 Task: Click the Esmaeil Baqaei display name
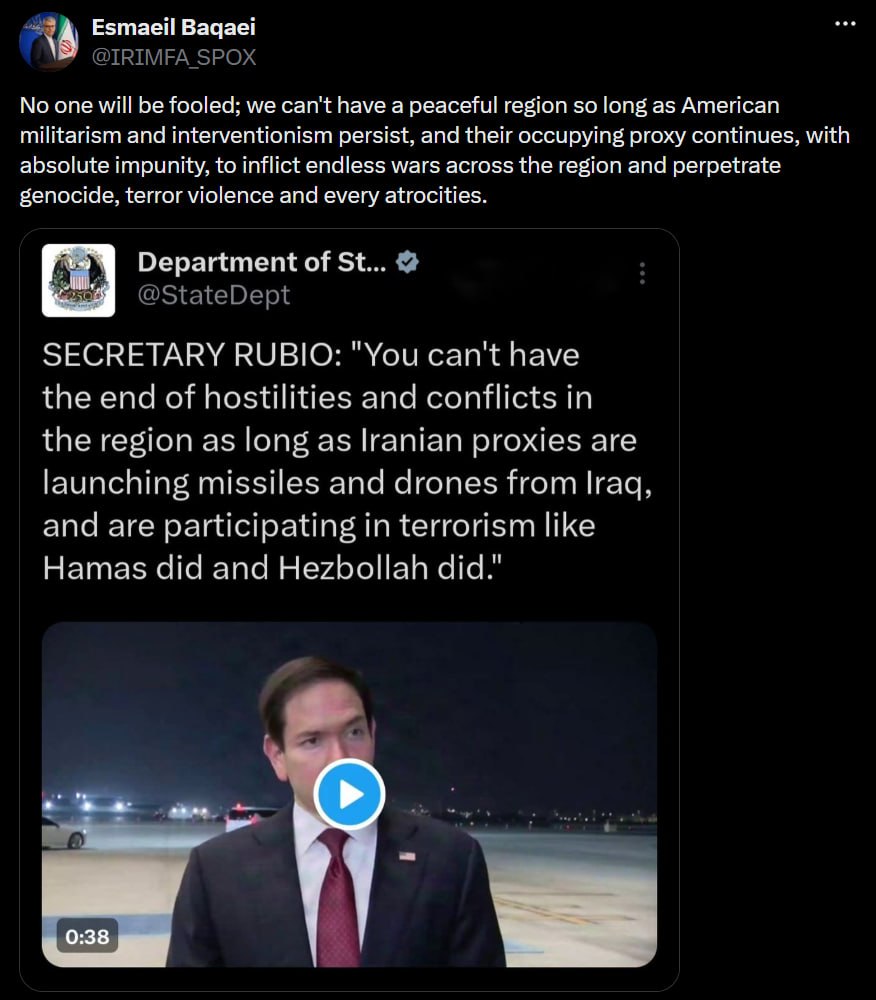[x=173, y=27]
